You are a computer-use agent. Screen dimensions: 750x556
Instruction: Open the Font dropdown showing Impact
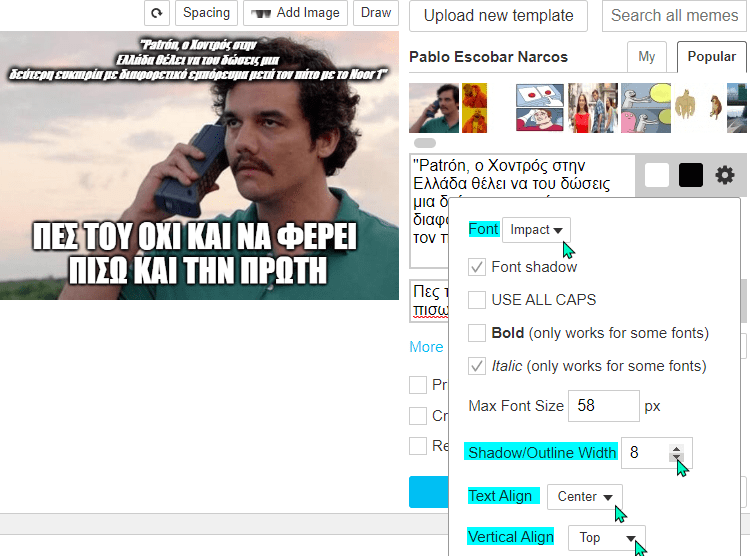536,230
